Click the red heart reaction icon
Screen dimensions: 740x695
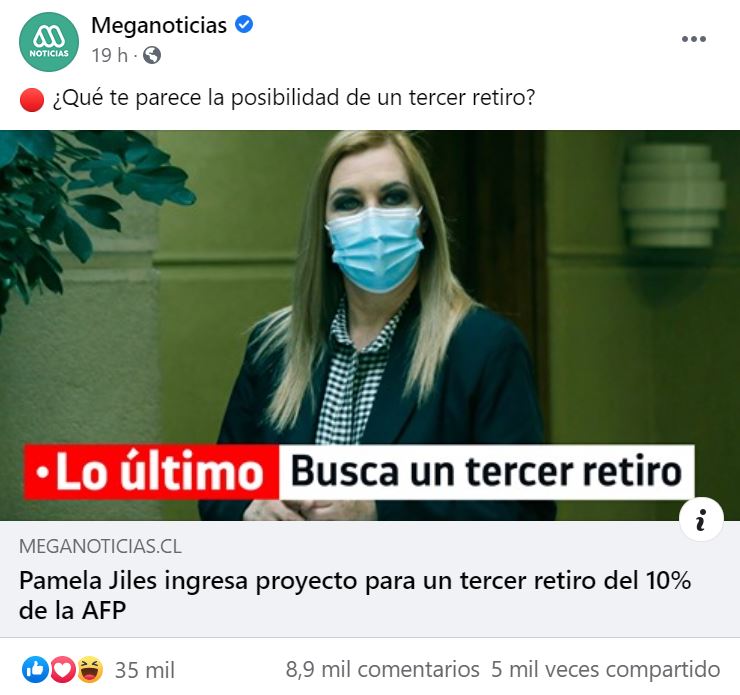coord(63,670)
